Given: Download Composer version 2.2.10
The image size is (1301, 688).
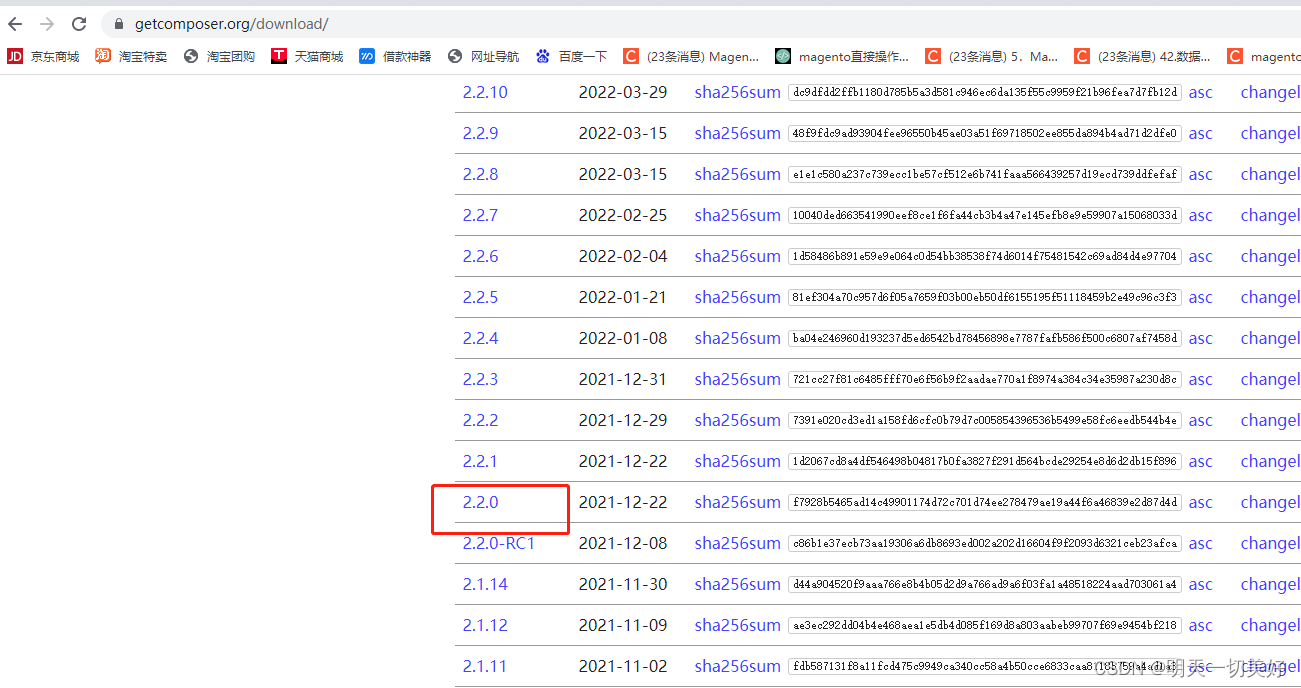Looking at the screenshot, I should point(485,92).
